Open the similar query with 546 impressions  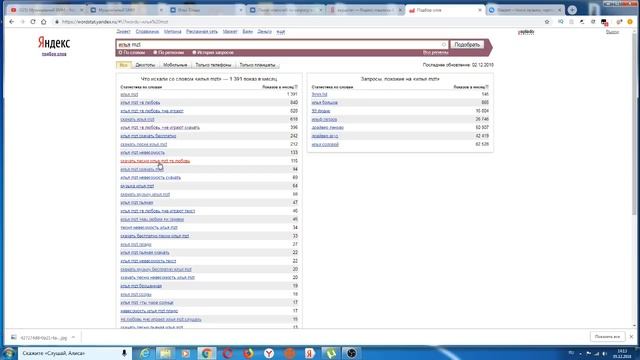(319, 94)
